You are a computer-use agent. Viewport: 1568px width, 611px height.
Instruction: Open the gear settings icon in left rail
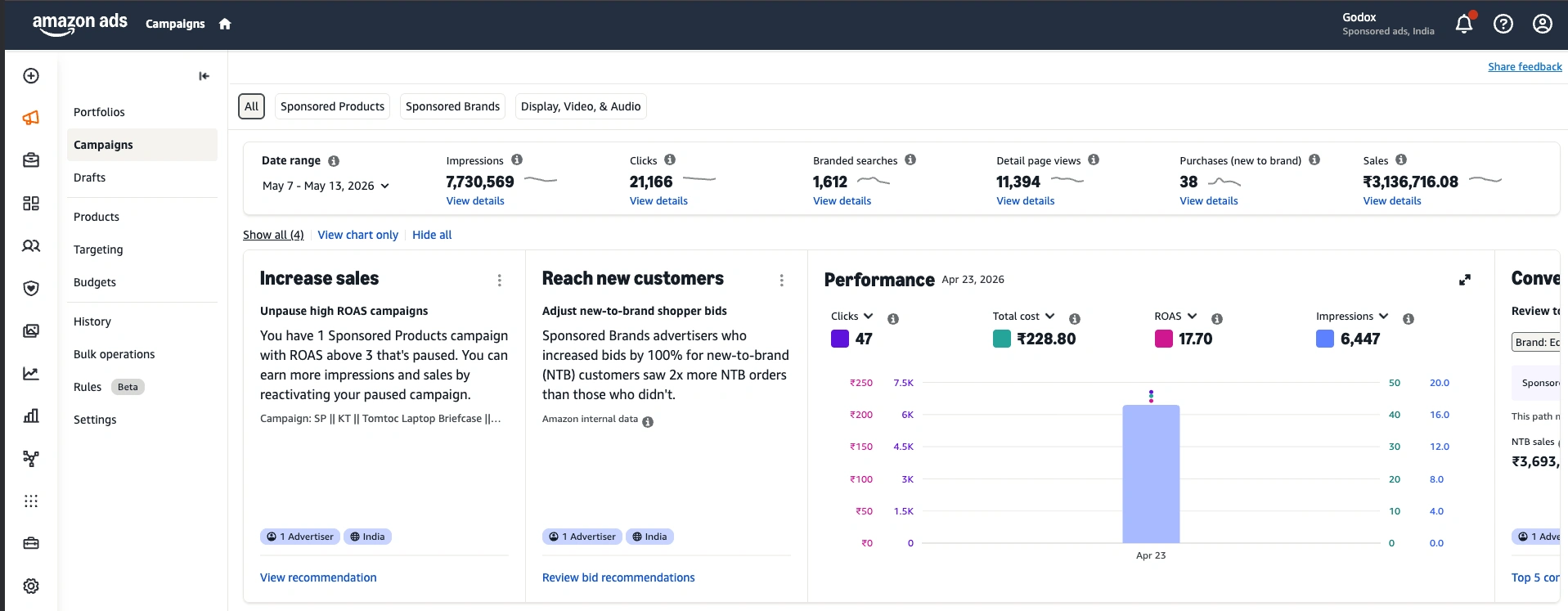point(31,586)
